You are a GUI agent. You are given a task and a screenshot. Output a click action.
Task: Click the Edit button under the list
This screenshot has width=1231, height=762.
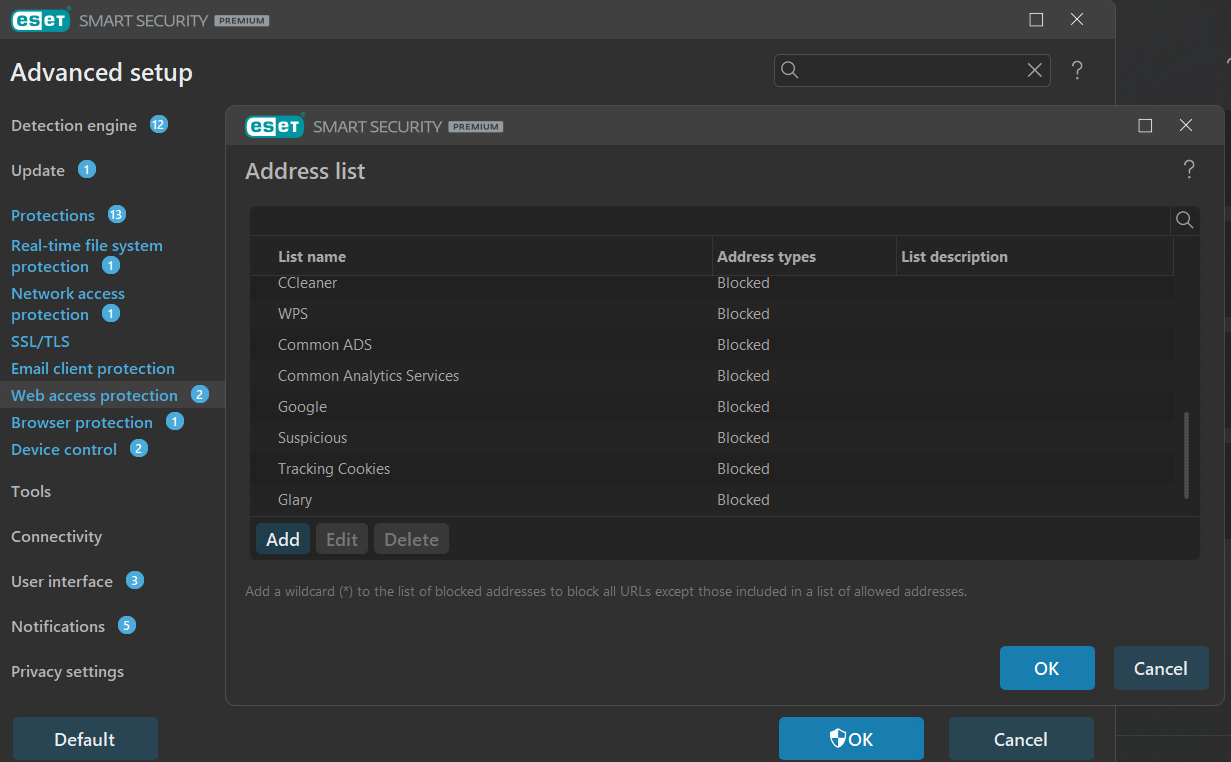342,539
